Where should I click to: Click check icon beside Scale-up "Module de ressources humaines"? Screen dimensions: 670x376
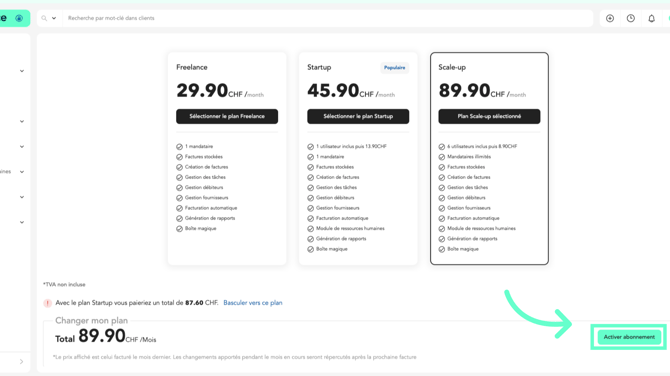(442, 229)
